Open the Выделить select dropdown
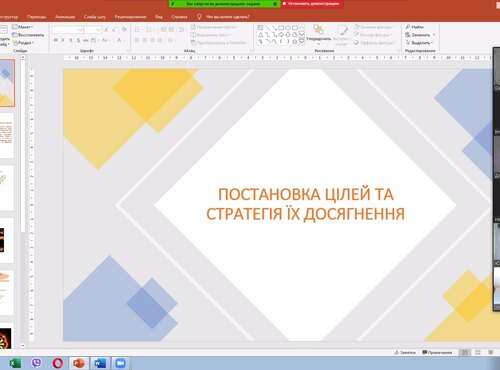 (419, 43)
